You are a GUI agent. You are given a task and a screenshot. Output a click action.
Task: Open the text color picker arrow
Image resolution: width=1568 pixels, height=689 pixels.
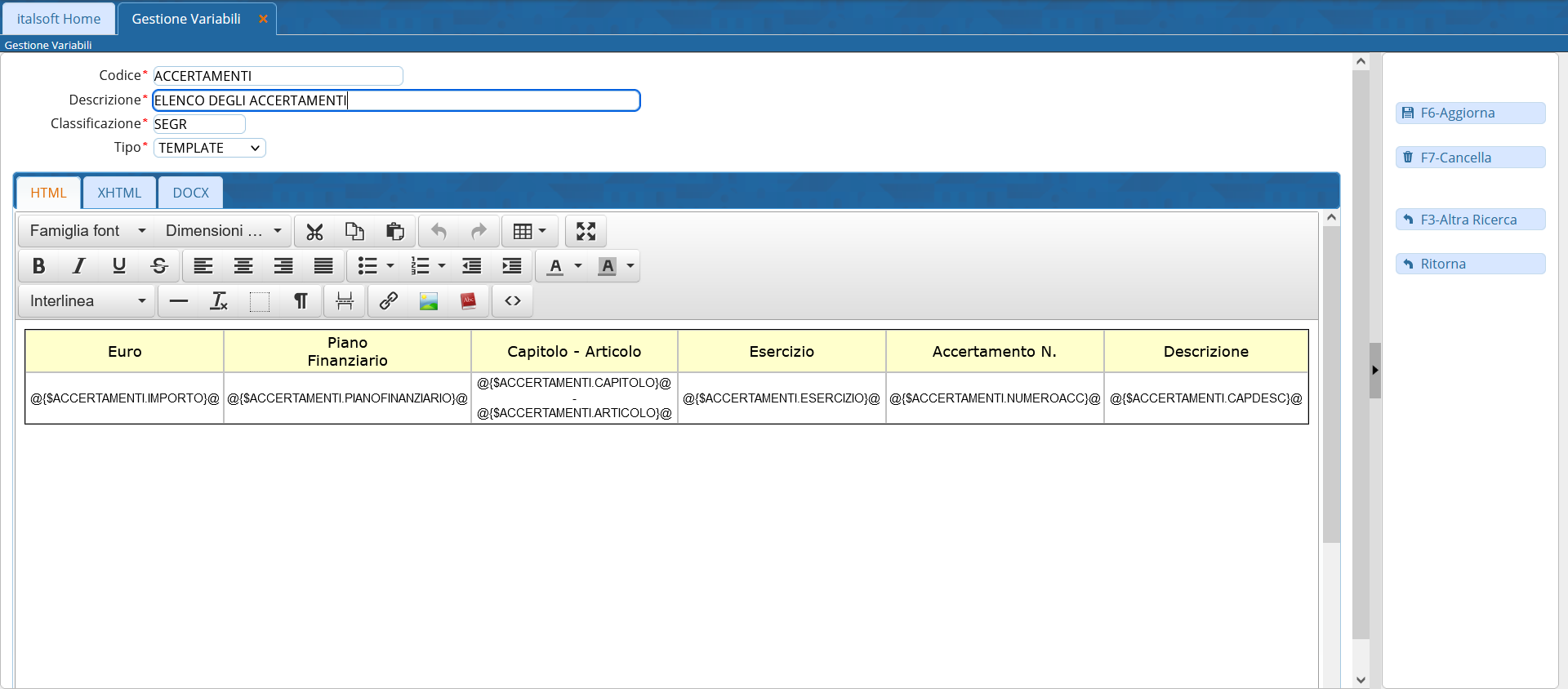point(578,266)
